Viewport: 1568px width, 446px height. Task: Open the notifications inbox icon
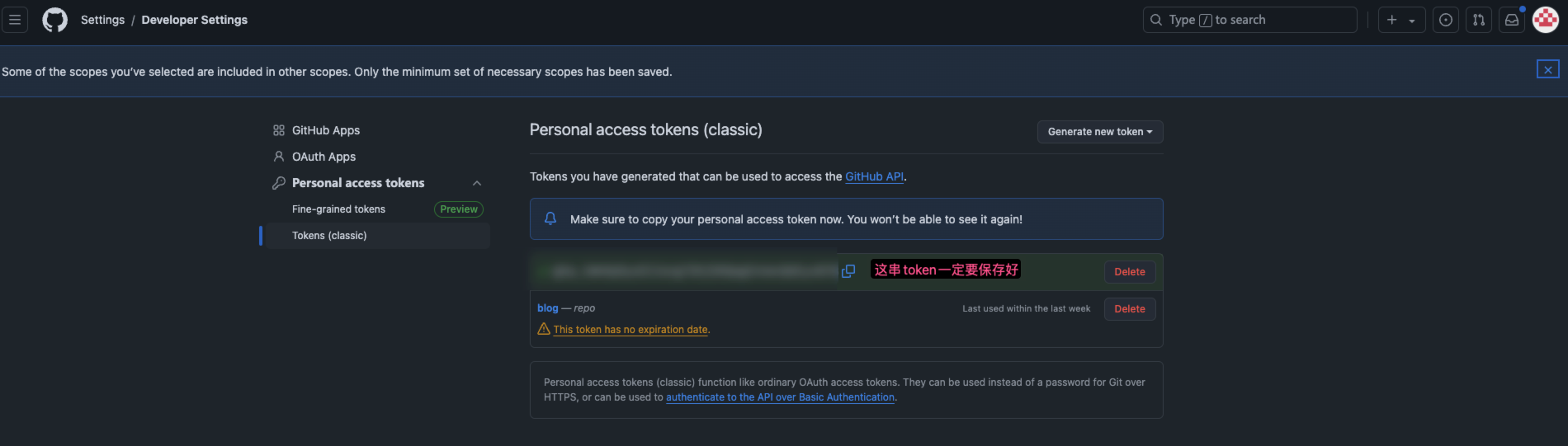coord(1512,20)
